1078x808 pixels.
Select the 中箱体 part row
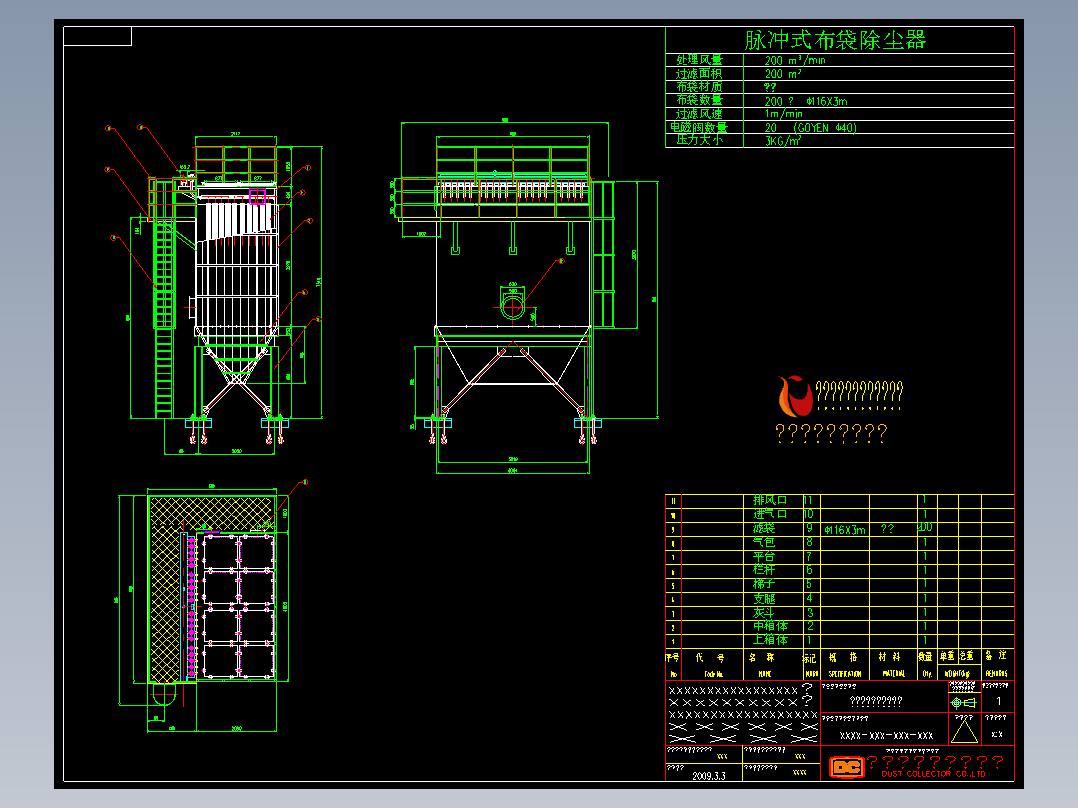(x=839, y=626)
